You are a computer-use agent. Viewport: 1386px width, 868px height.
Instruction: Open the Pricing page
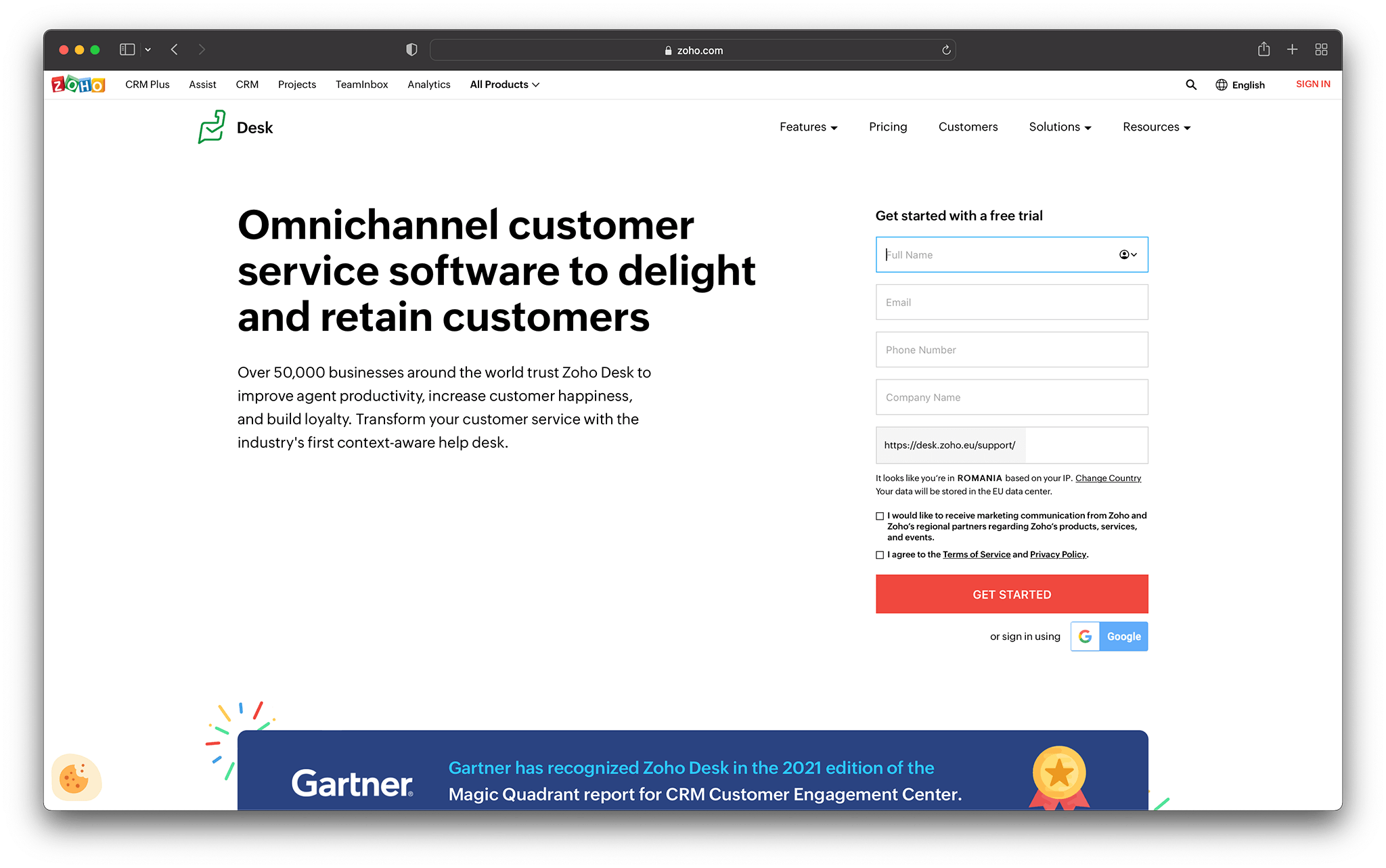click(888, 127)
